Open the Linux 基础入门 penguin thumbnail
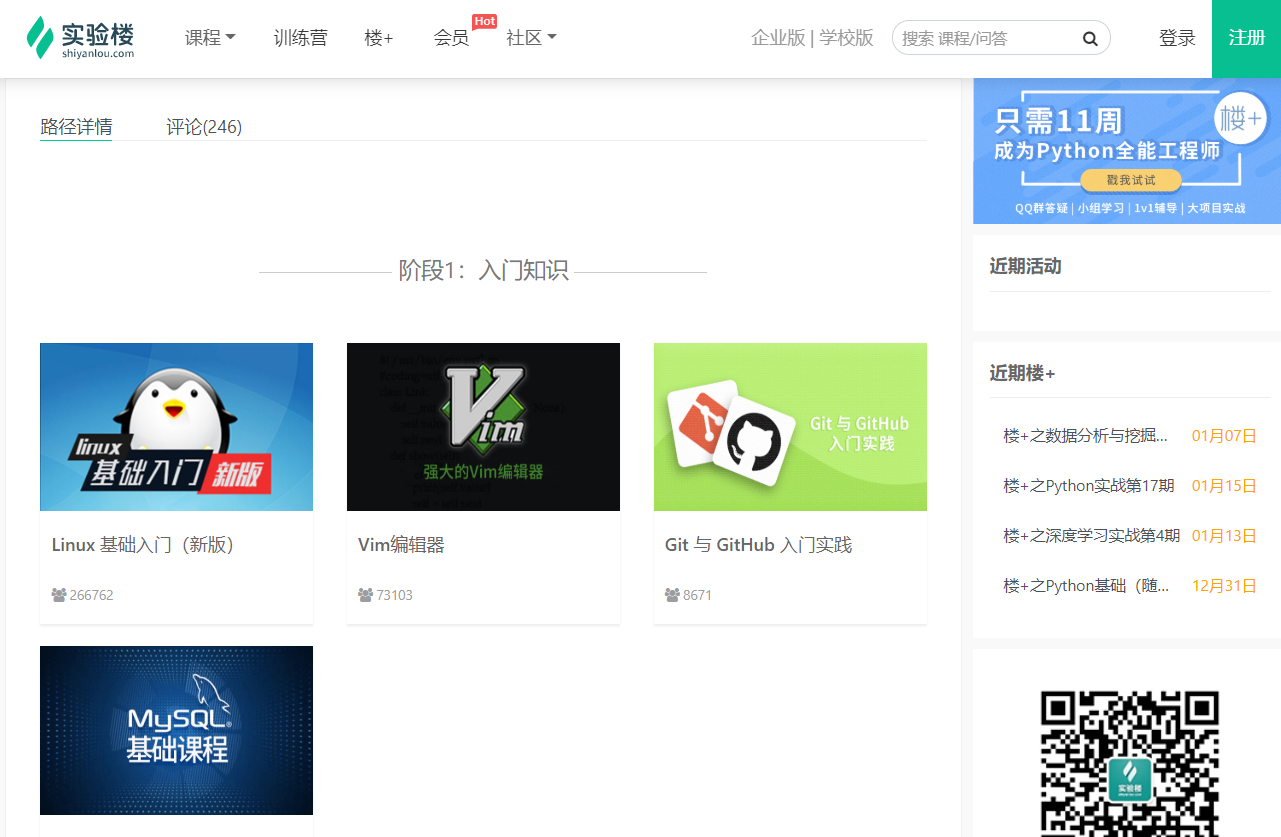This screenshot has height=837, width=1281. 176,427
